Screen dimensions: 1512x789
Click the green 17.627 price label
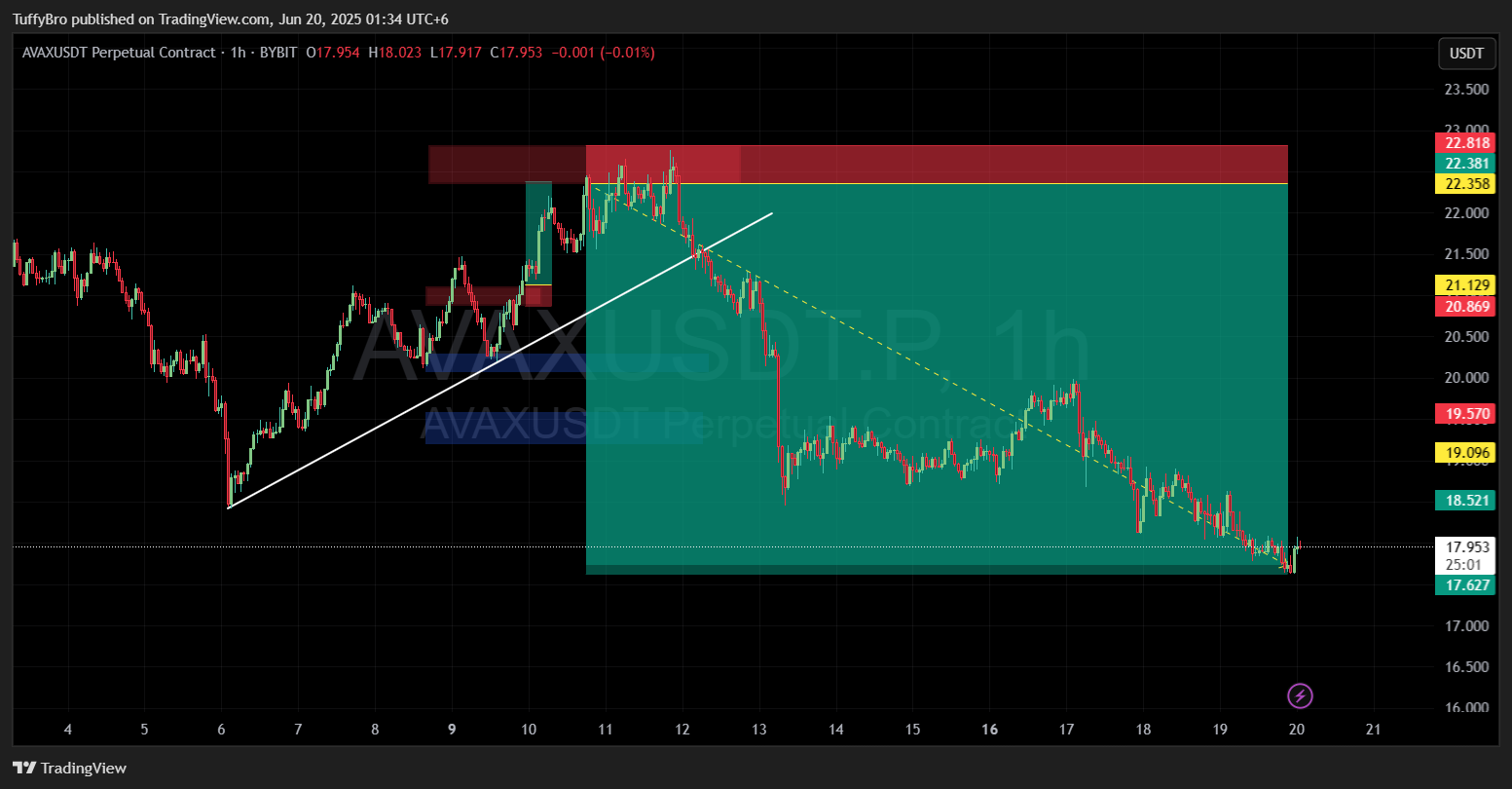pos(1467,584)
